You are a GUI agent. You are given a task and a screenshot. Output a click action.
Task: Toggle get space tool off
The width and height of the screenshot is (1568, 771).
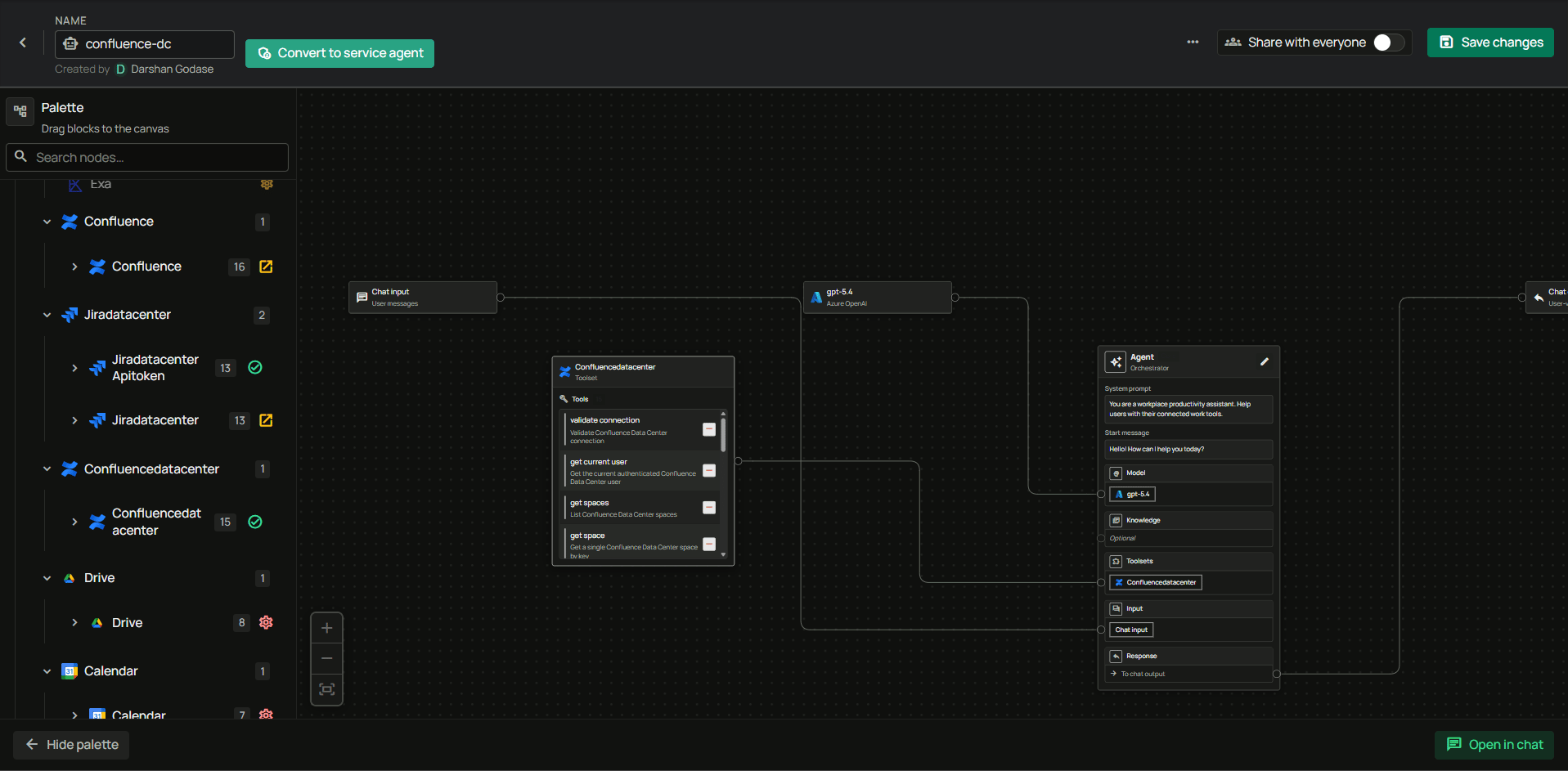709,544
